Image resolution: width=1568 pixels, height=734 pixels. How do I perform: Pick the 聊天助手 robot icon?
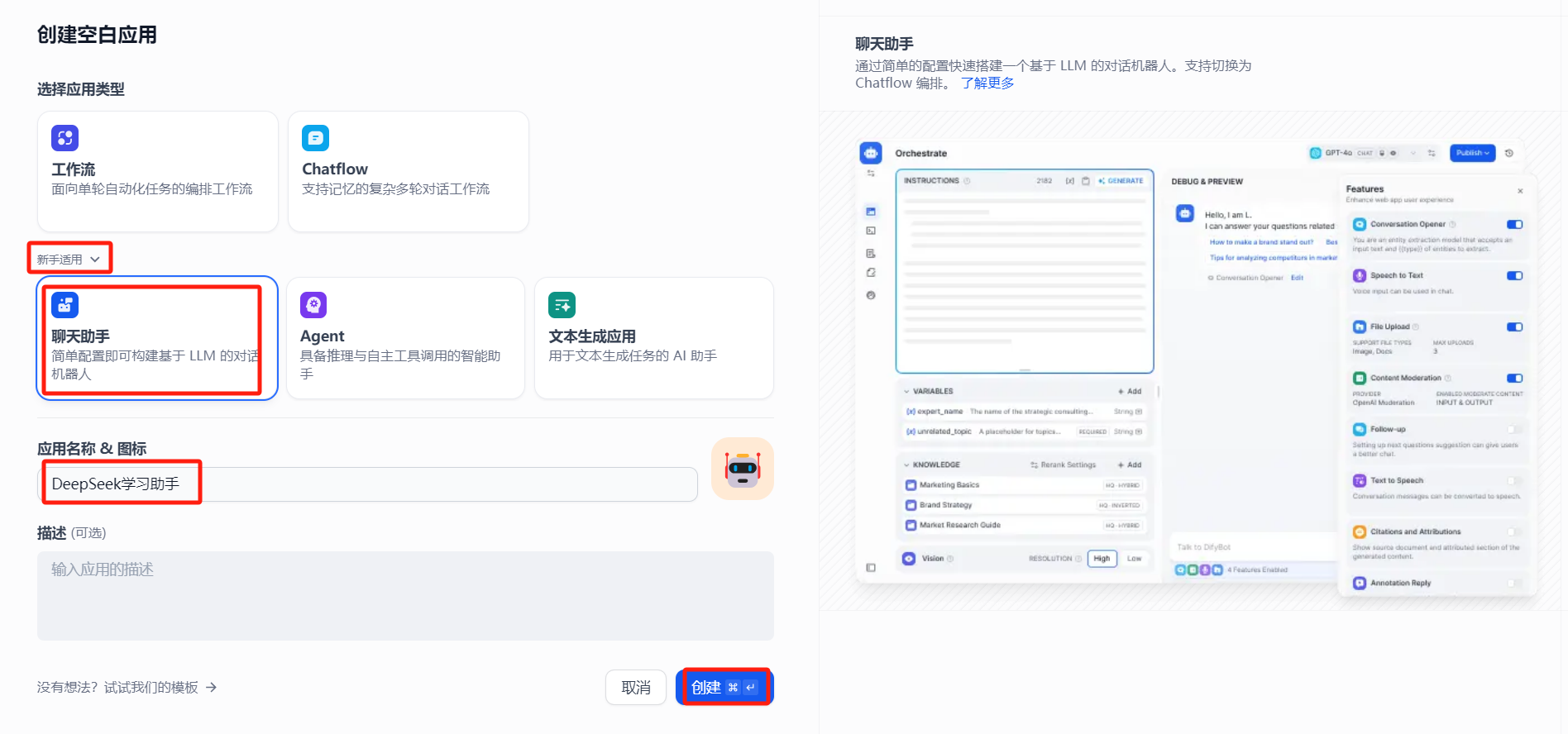pyautogui.click(x=65, y=305)
